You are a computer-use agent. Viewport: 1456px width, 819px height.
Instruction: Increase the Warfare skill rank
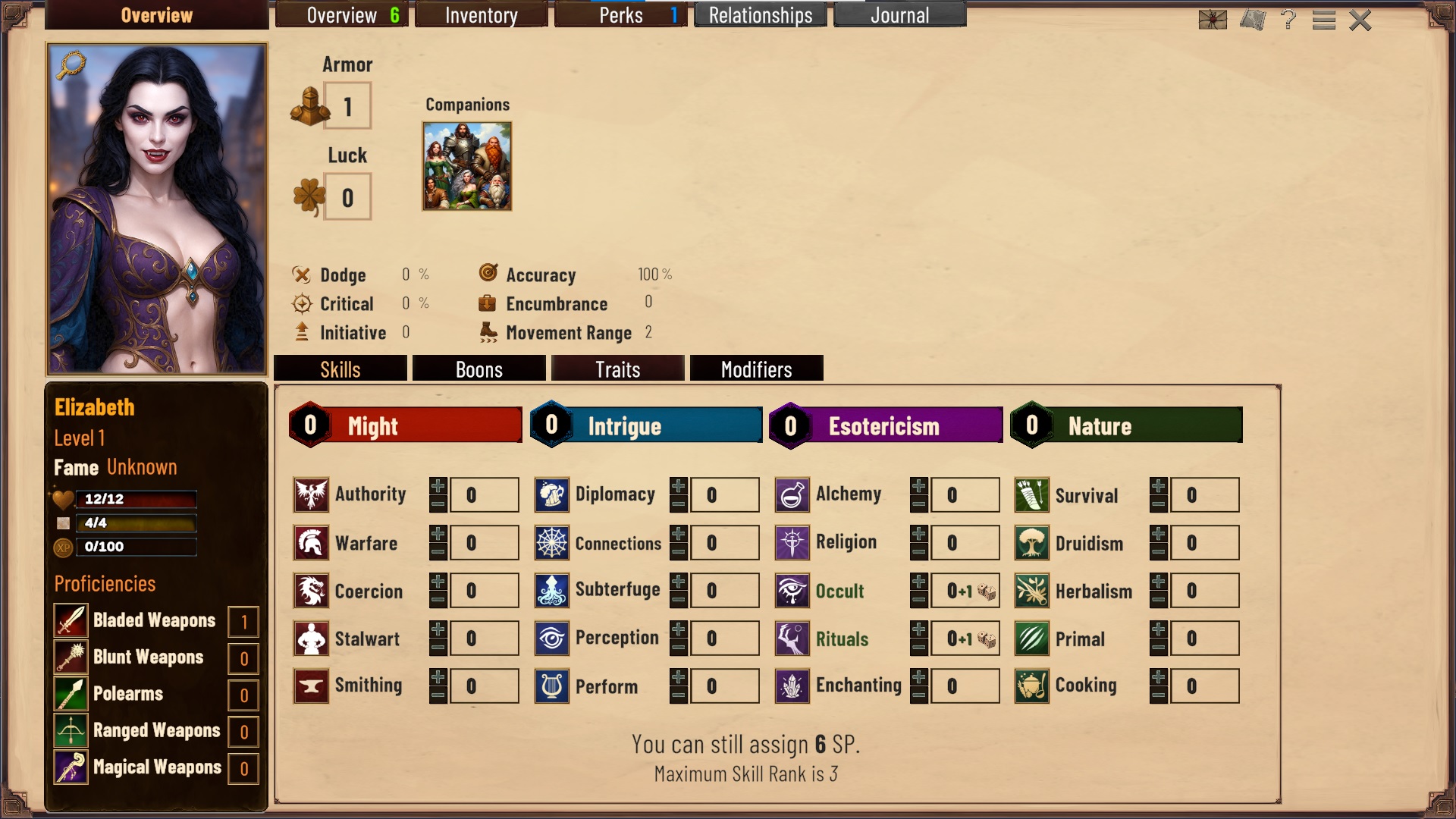438,534
